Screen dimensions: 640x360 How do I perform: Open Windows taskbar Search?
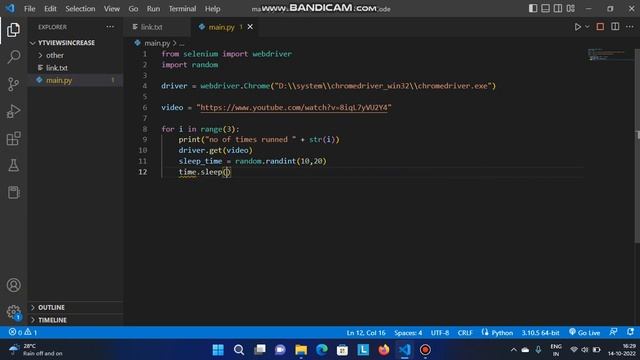[239, 350]
